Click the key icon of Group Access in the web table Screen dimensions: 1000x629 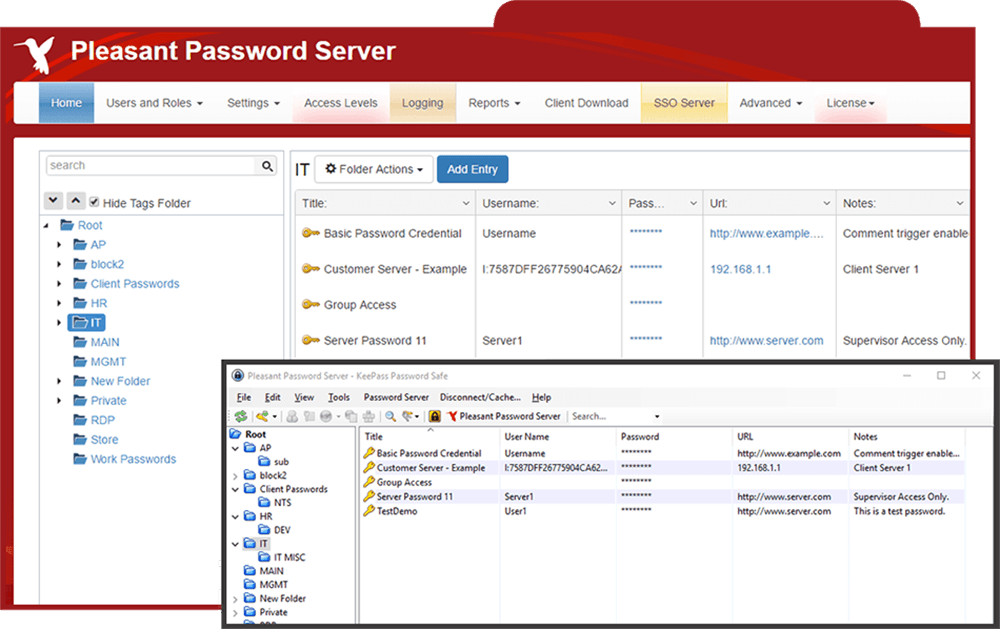(x=311, y=305)
